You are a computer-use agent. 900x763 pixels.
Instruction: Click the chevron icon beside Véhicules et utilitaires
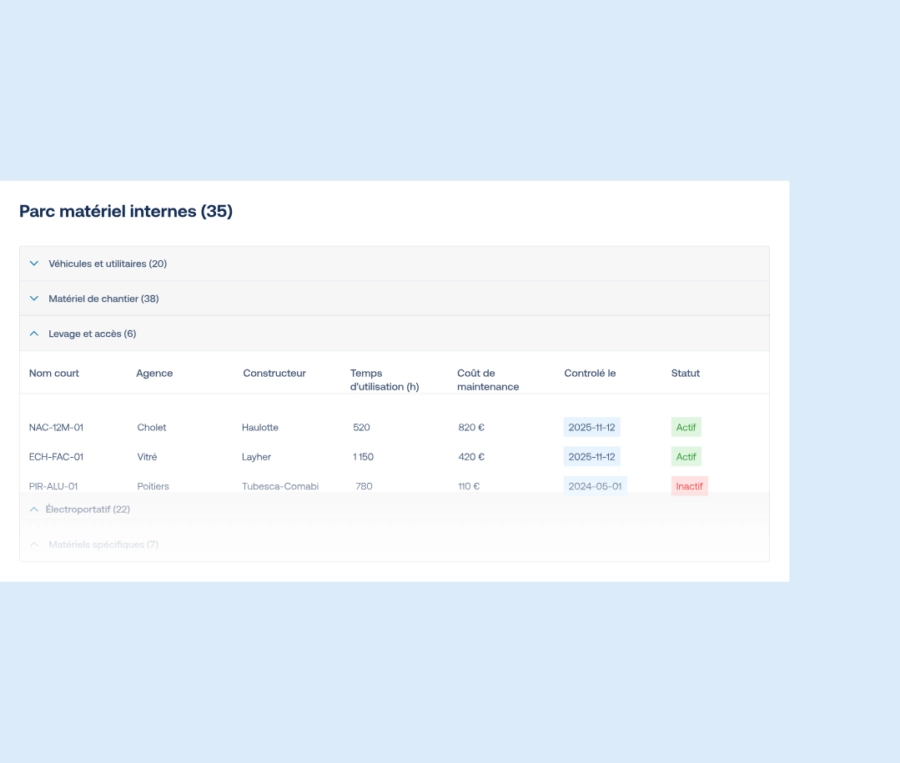pyautogui.click(x=34, y=264)
